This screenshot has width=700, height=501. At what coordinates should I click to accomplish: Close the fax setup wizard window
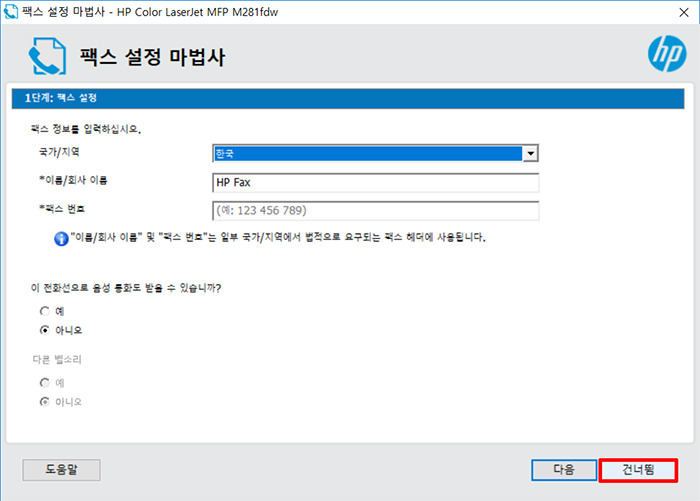click(x=683, y=12)
